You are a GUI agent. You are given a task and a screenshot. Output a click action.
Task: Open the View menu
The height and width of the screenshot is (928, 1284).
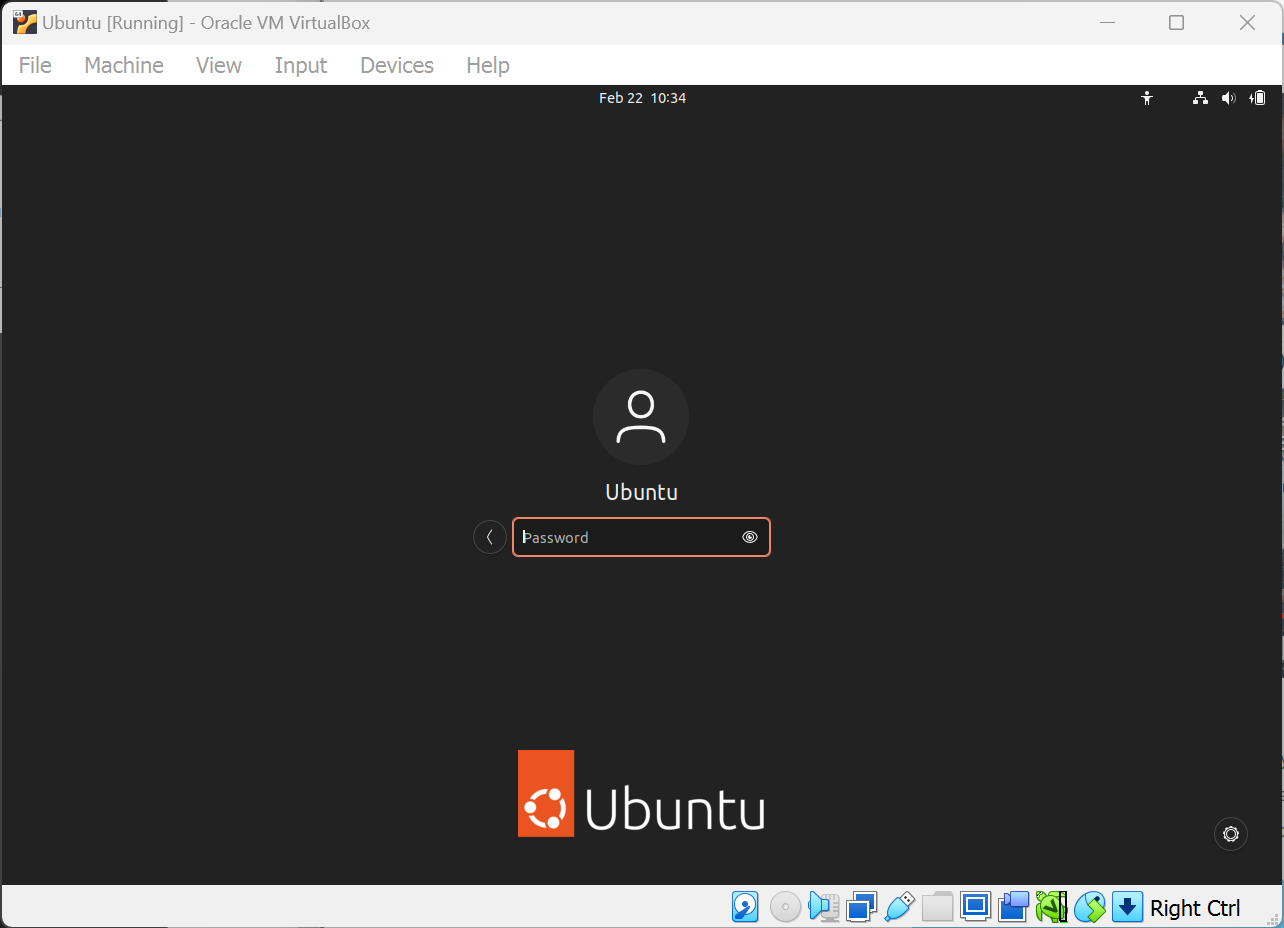(219, 65)
